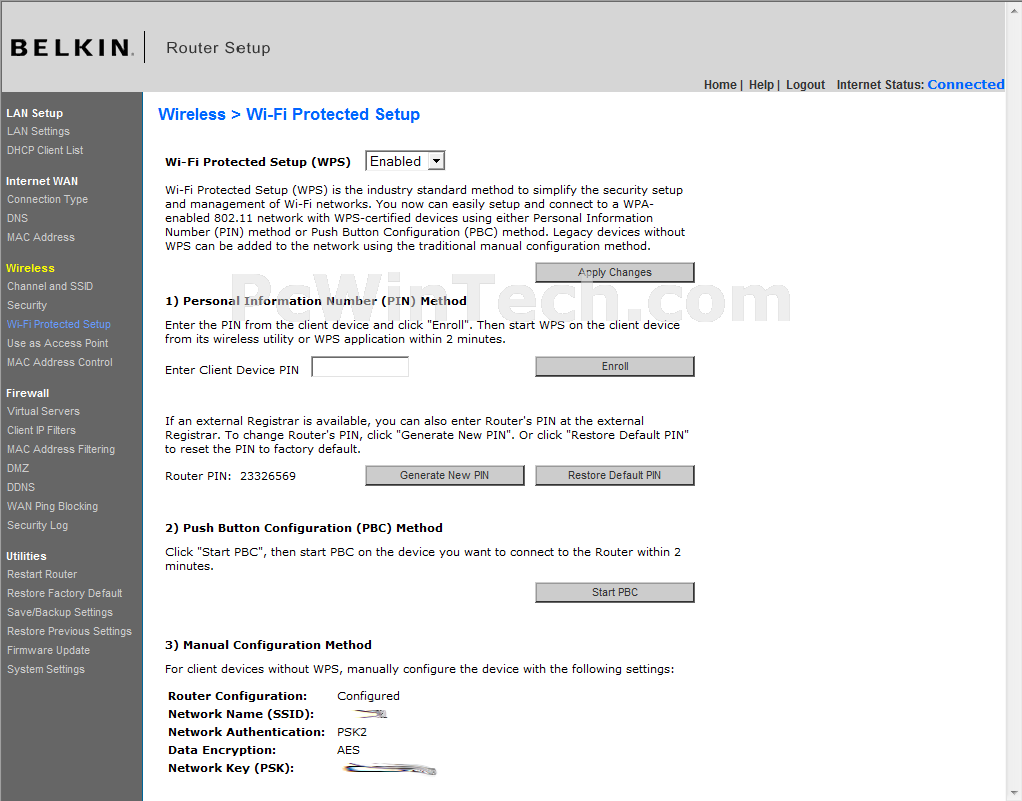Open the Help link
The height and width of the screenshot is (801, 1022).
[761, 85]
